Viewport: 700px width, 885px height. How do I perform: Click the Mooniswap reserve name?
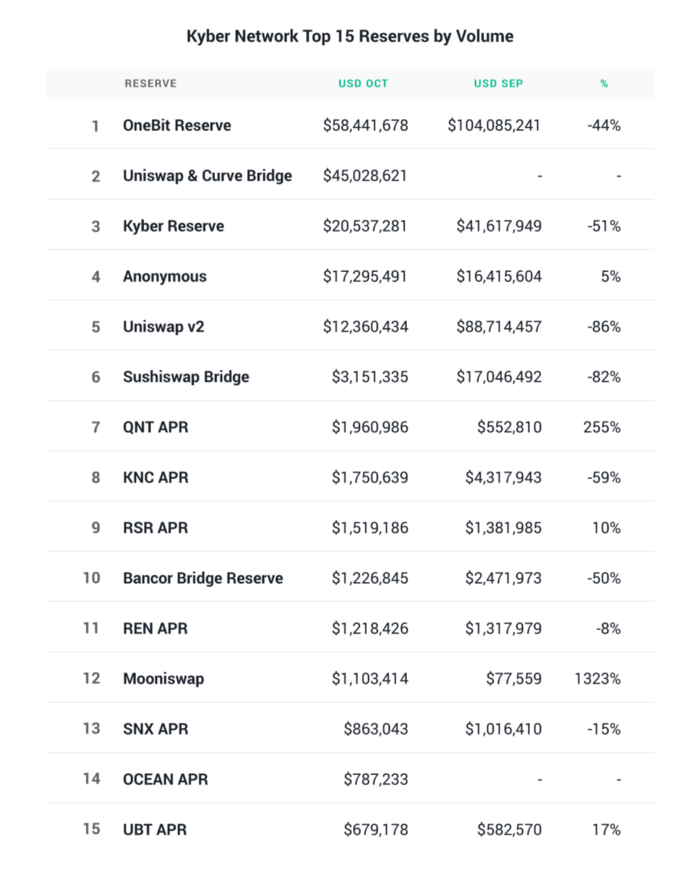click(x=164, y=678)
